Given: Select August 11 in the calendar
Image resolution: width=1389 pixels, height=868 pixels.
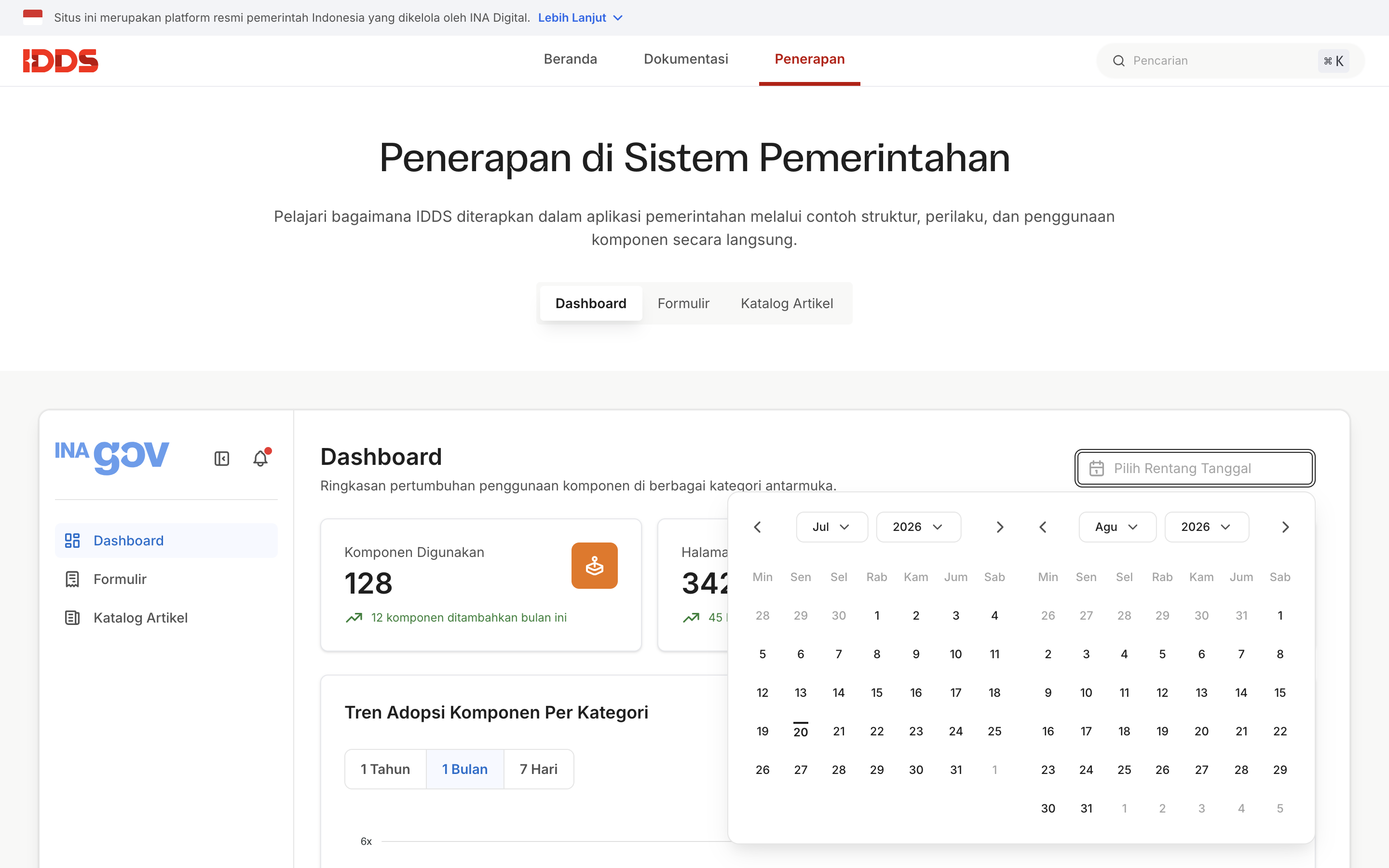Looking at the screenshot, I should [x=1124, y=692].
